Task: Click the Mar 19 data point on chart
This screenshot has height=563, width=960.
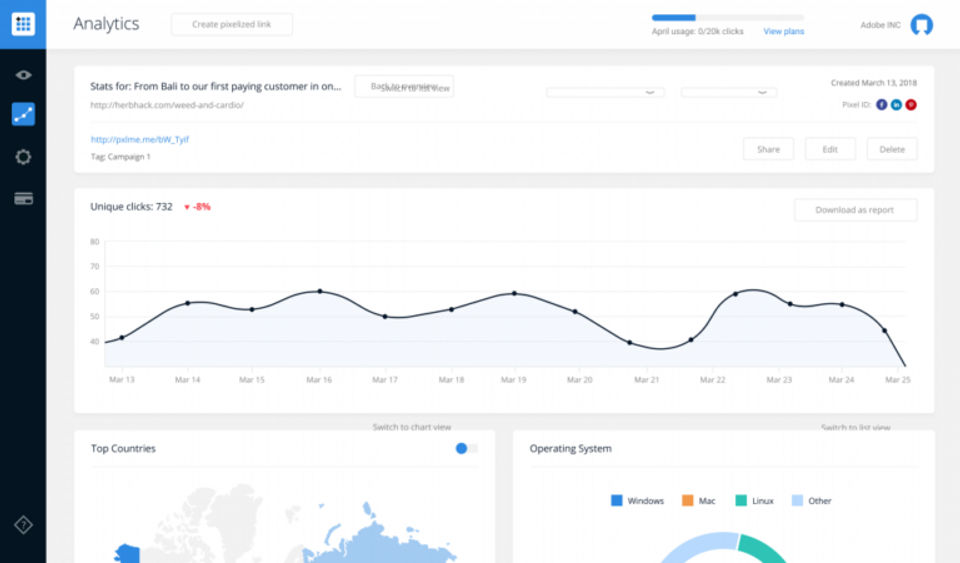Action: click(514, 294)
